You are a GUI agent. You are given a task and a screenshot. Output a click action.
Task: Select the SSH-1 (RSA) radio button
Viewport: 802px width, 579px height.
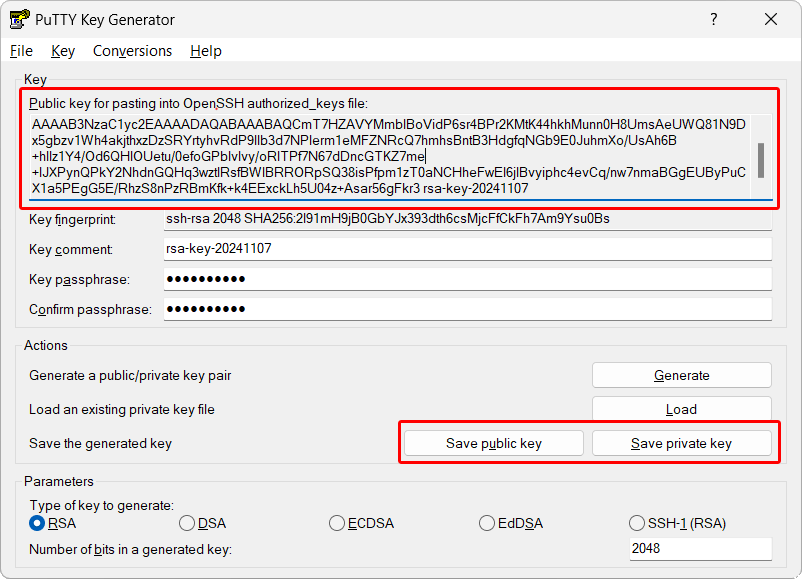[637, 523]
